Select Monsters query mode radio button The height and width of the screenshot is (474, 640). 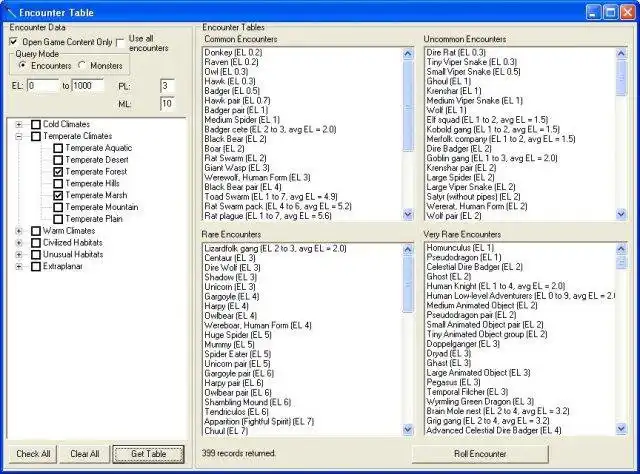(x=82, y=65)
